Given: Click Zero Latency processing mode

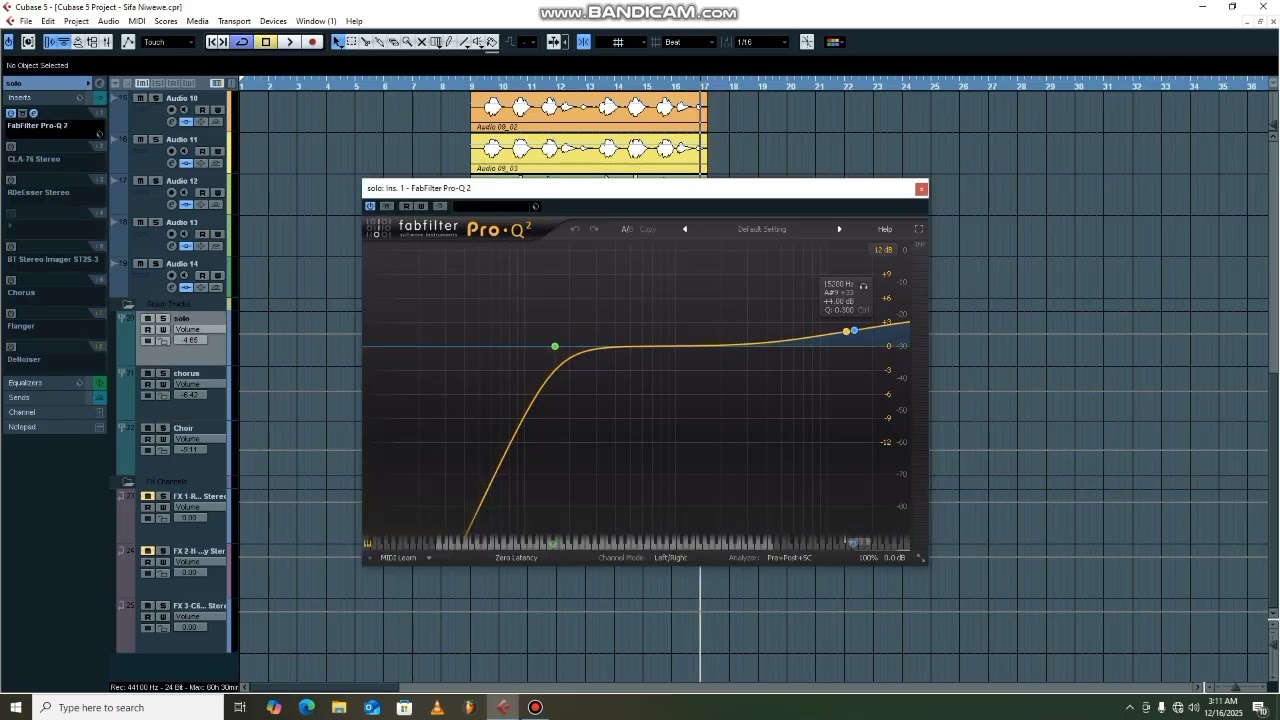Looking at the screenshot, I should pos(516,558).
